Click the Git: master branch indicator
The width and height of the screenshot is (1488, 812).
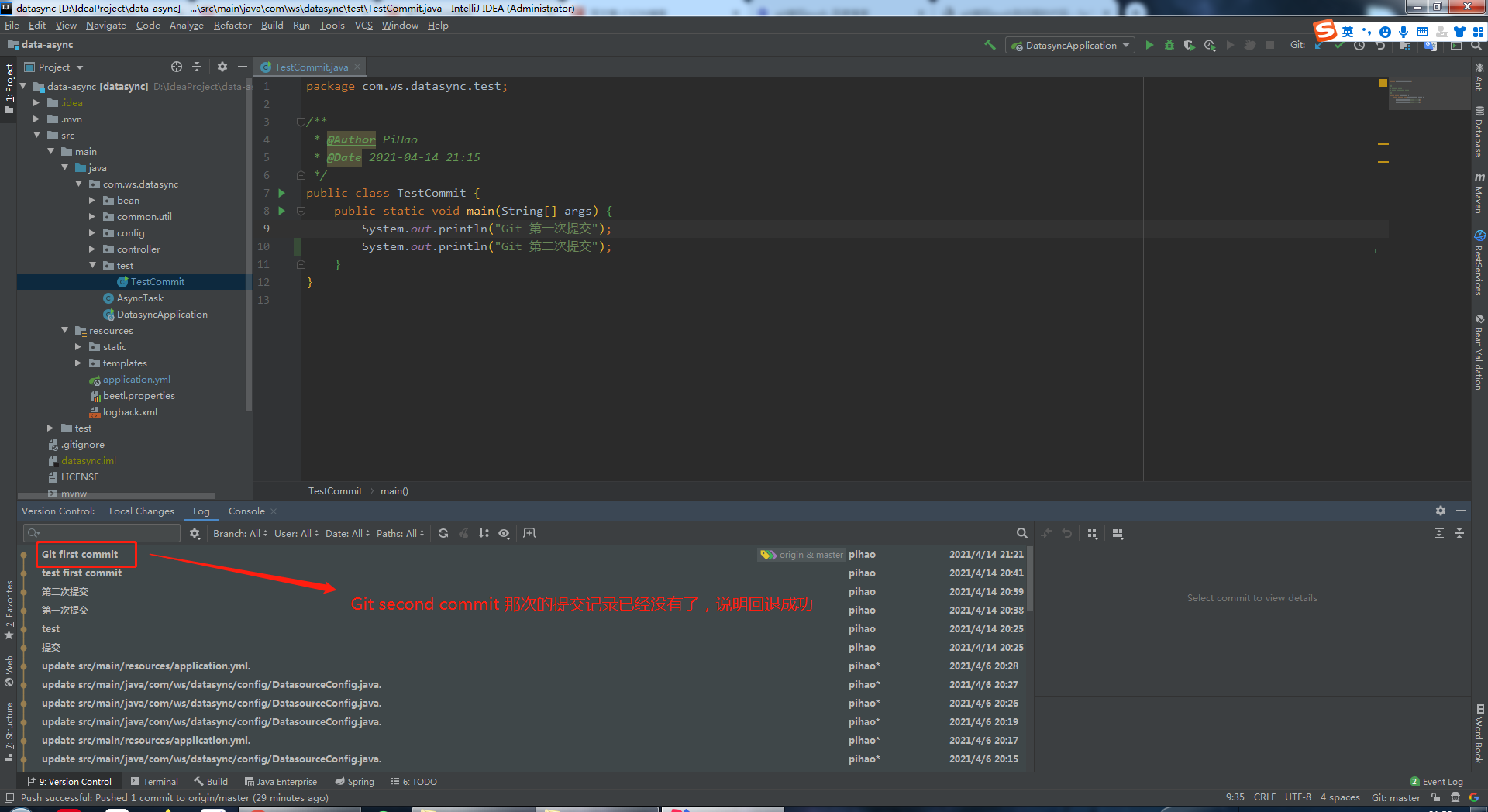coord(1395,797)
